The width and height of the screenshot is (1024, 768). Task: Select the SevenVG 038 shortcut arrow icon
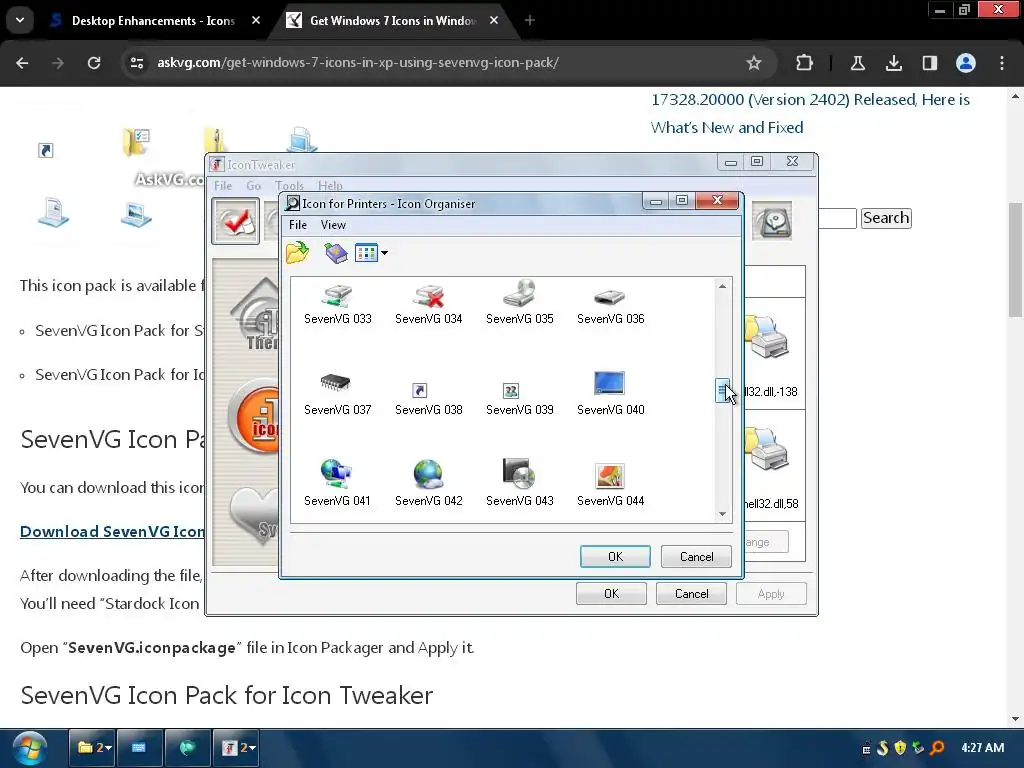[428, 398]
